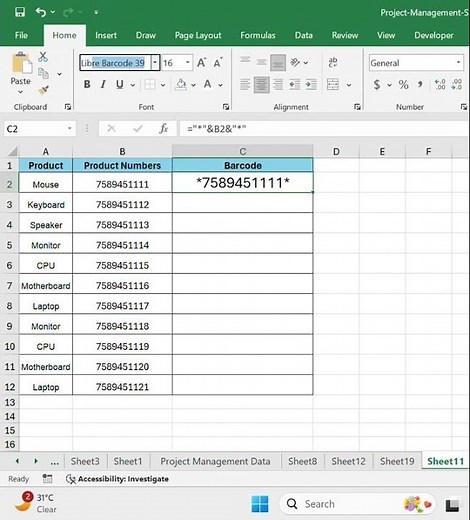Increase decimal places
This screenshot has width=470, height=520.
coord(440,84)
